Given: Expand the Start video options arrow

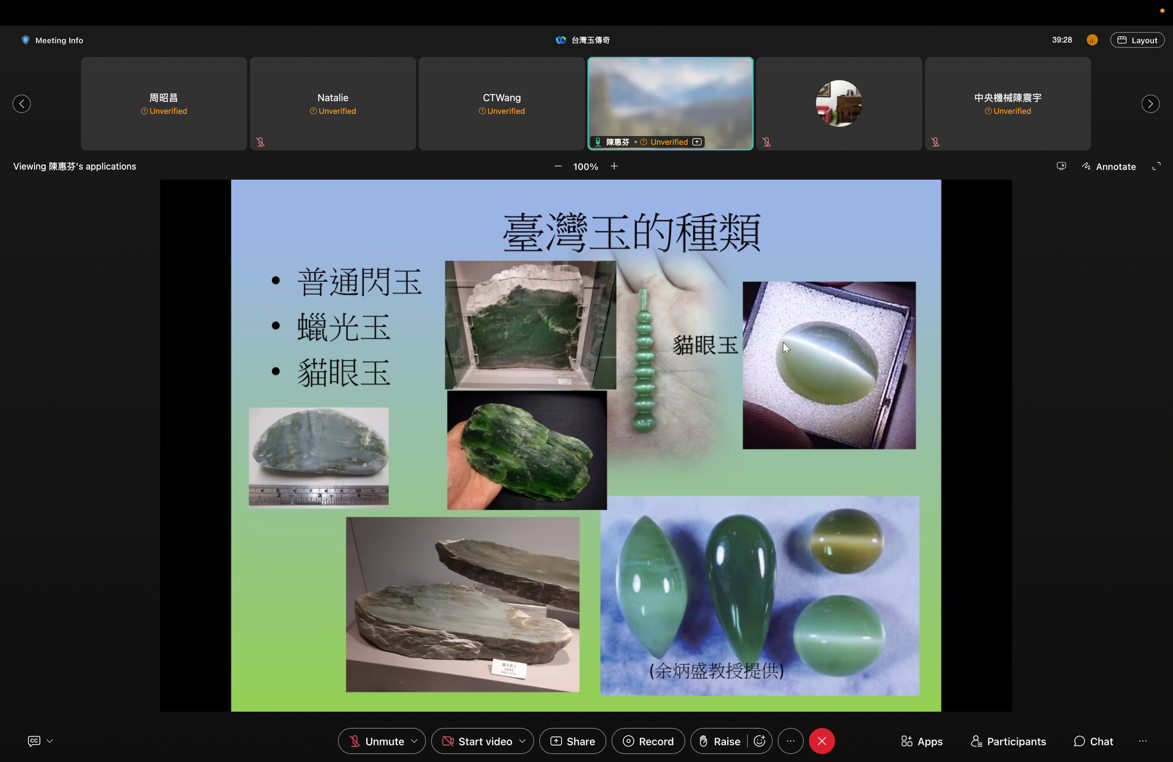Looking at the screenshot, I should (522, 741).
